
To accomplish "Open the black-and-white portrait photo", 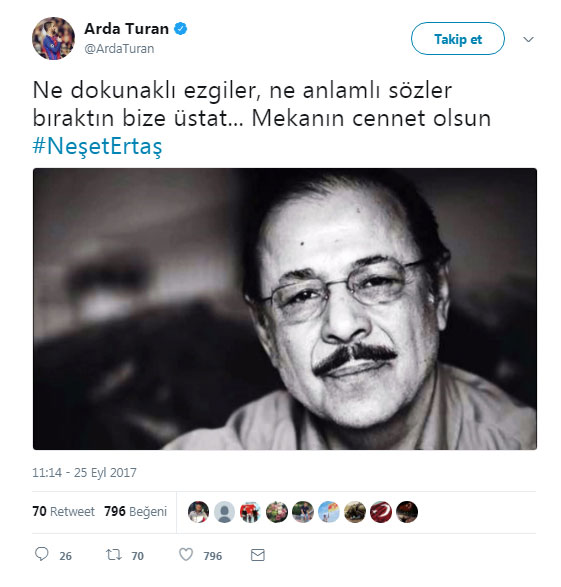I will (285, 309).
